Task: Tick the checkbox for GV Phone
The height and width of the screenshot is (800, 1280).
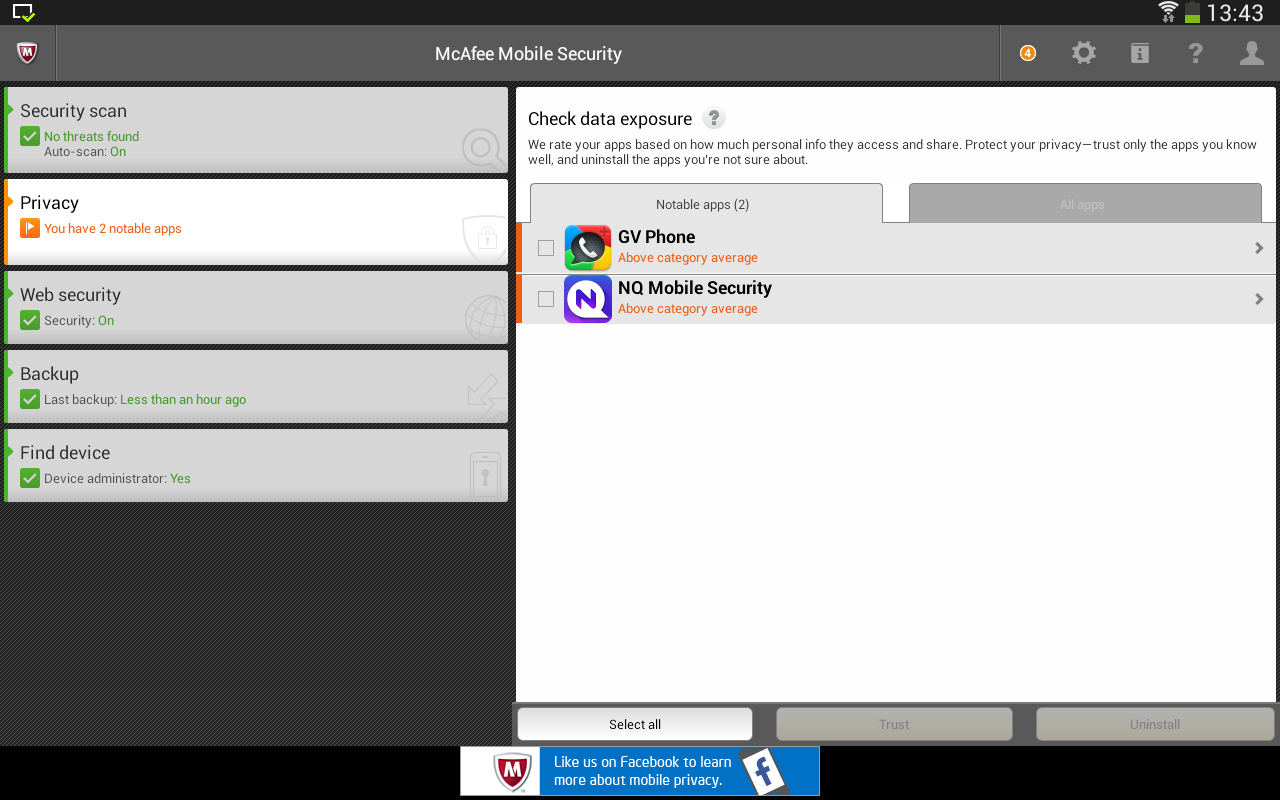Action: pyautogui.click(x=546, y=248)
